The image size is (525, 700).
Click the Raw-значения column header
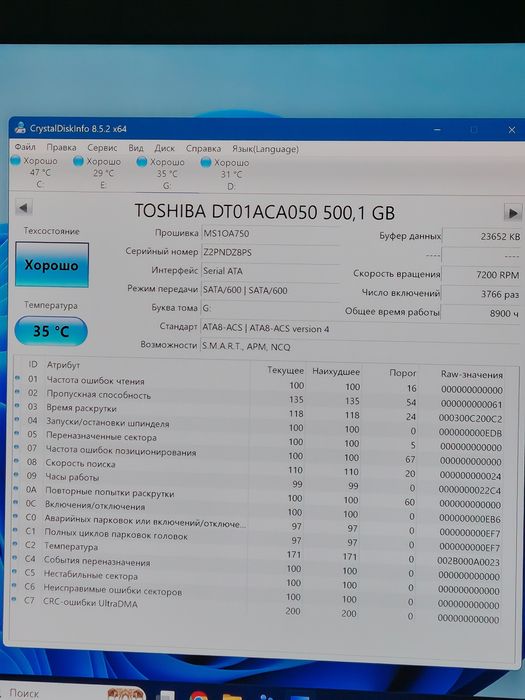(472, 375)
